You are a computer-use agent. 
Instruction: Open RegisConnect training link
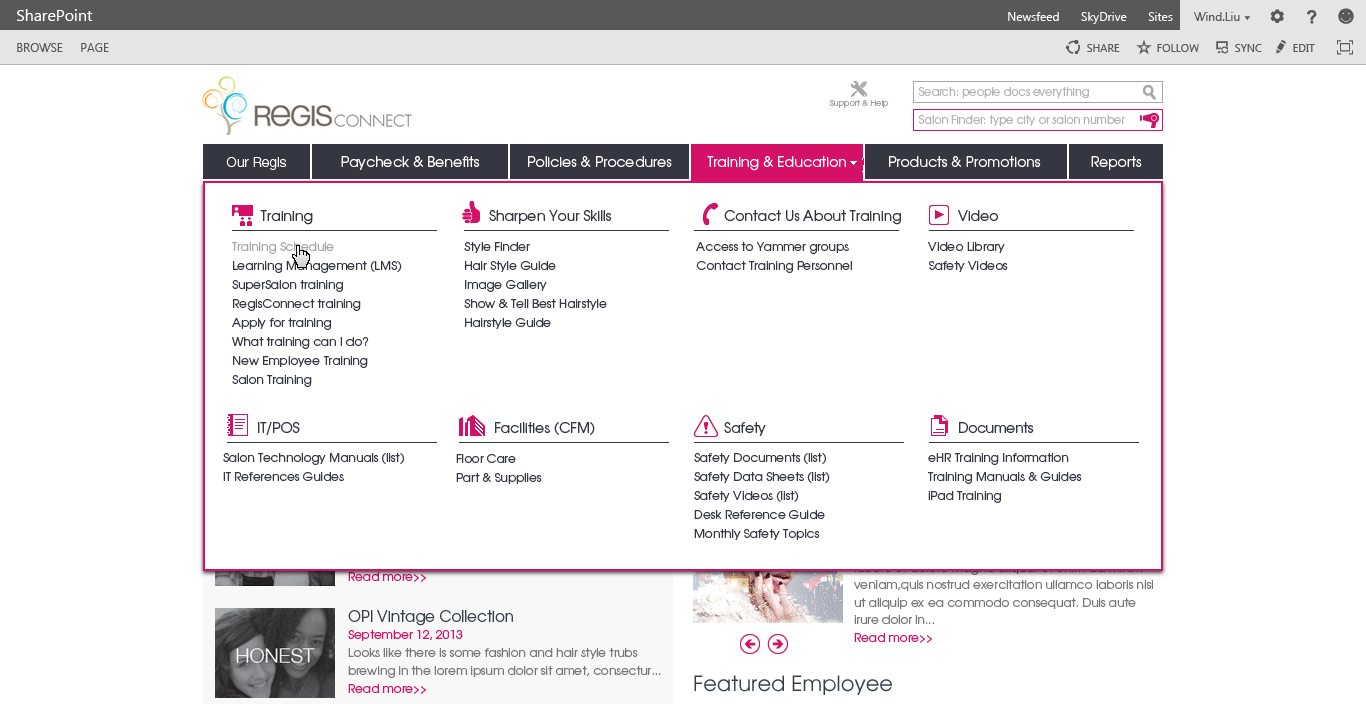[x=296, y=304]
